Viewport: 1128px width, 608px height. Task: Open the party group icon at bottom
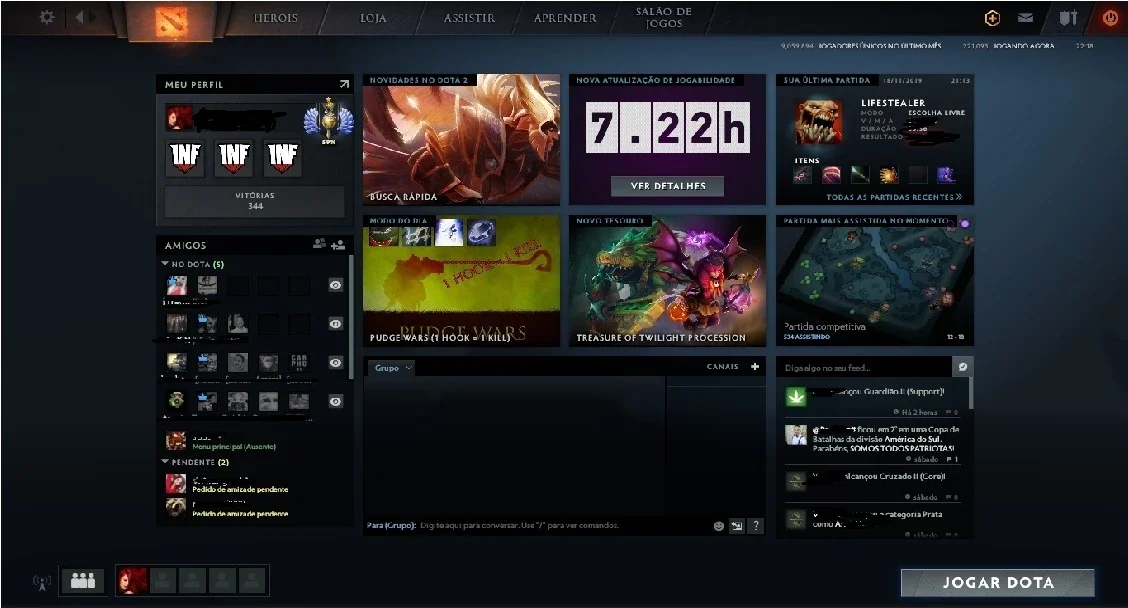tap(83, 580)
